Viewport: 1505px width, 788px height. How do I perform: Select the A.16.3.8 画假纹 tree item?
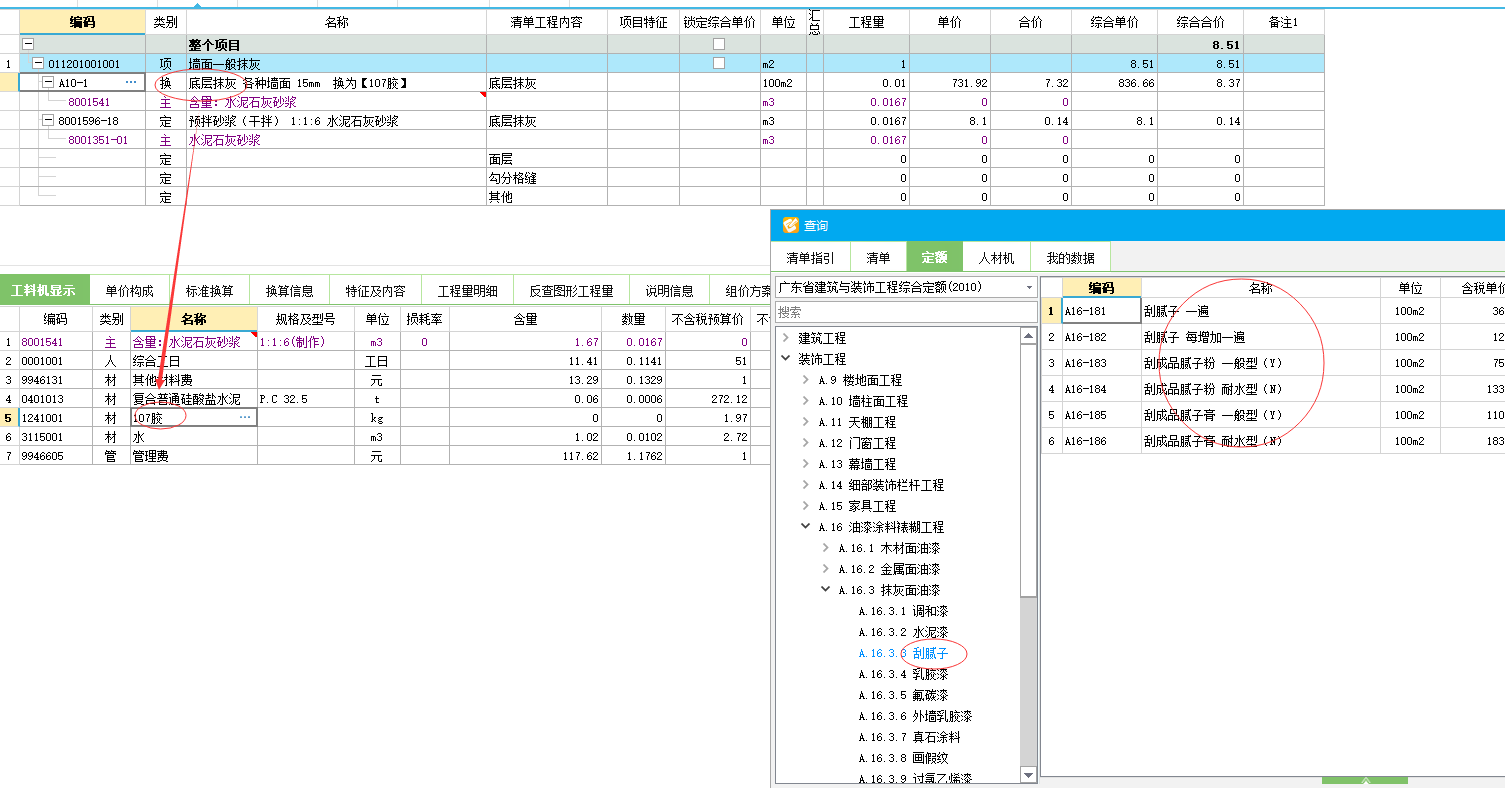click(x=903, y=758)
